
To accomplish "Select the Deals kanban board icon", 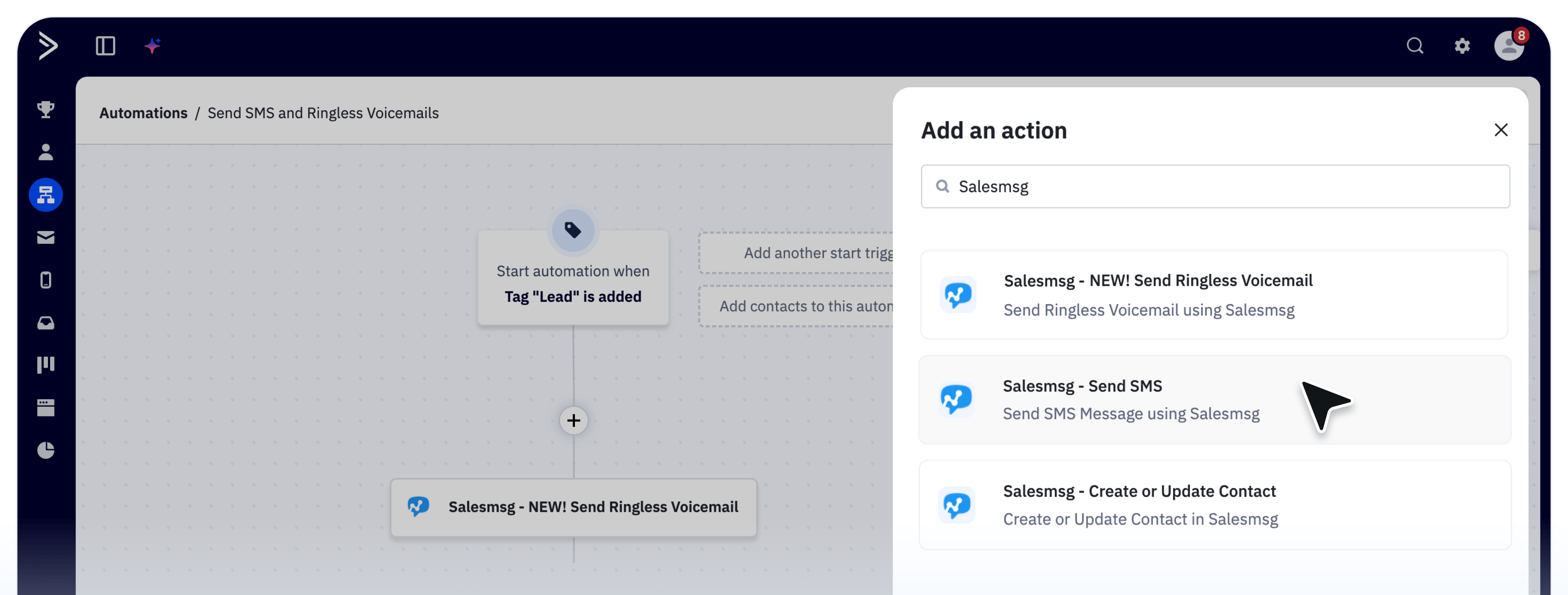I will coord(46,364).
